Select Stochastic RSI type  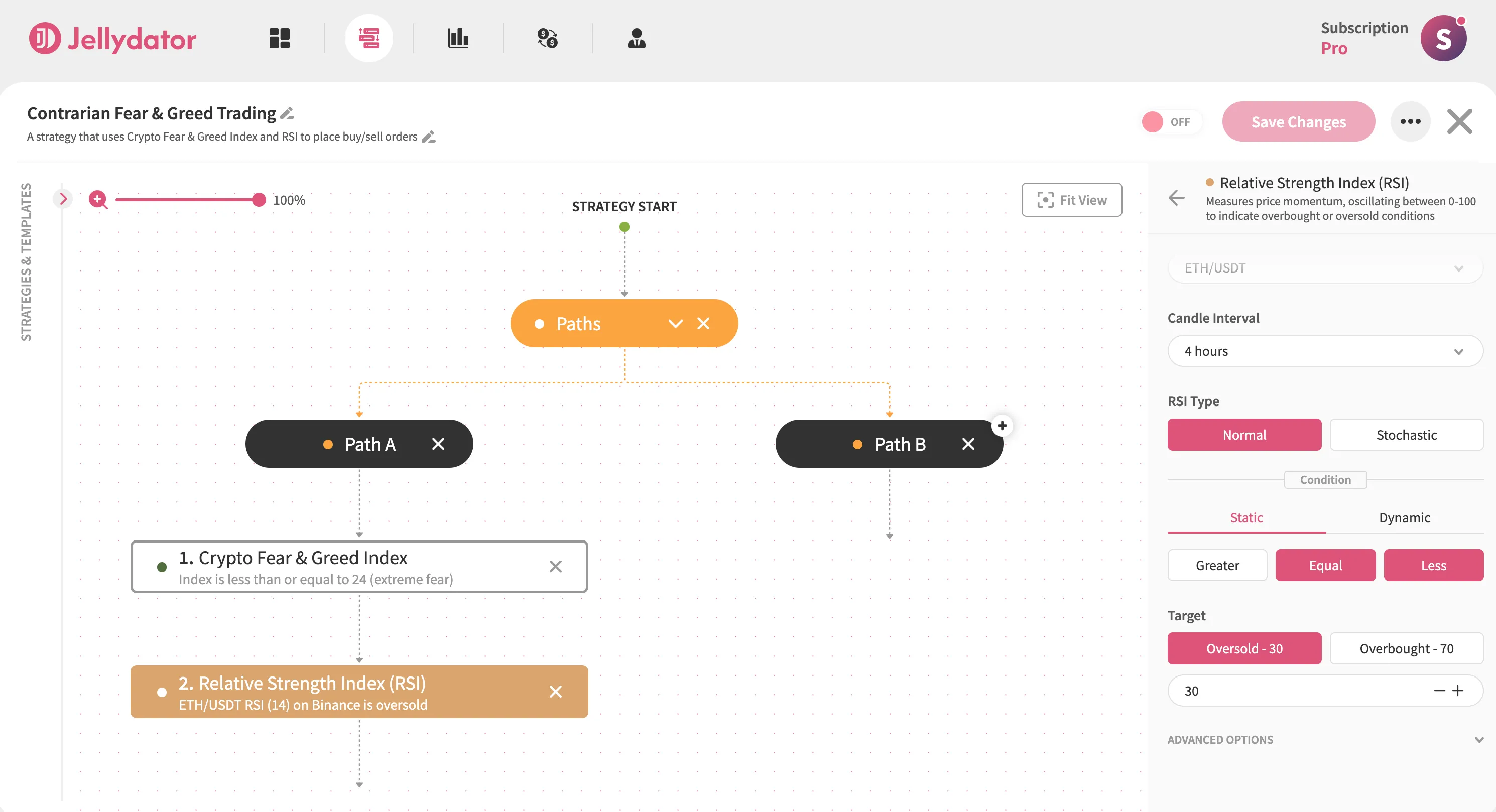pos(1407,435)
